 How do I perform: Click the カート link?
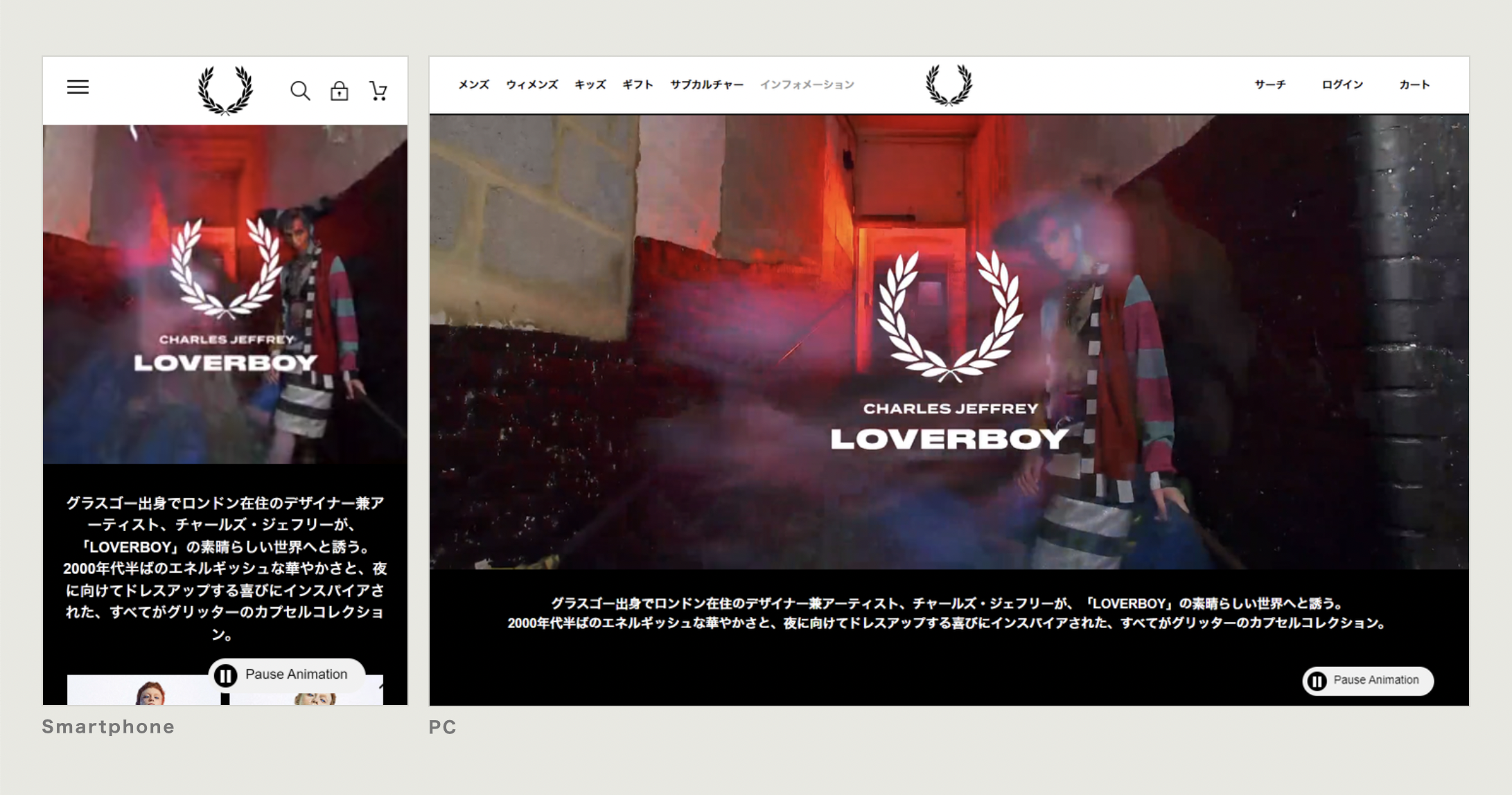pos(1414,84)
